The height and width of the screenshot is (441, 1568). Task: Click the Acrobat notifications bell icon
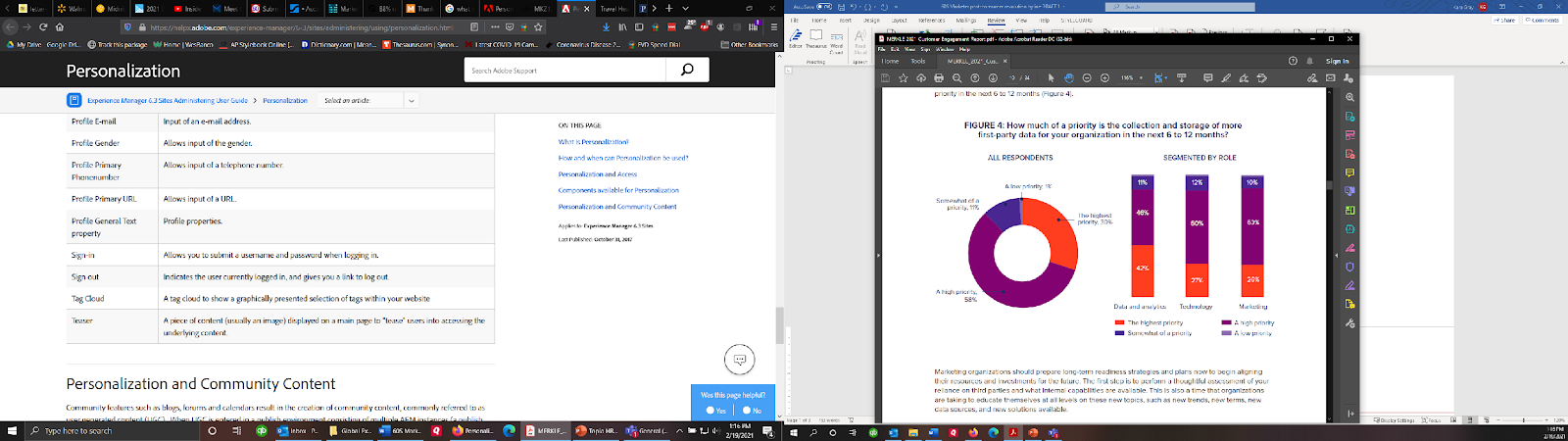point(1309,61)
